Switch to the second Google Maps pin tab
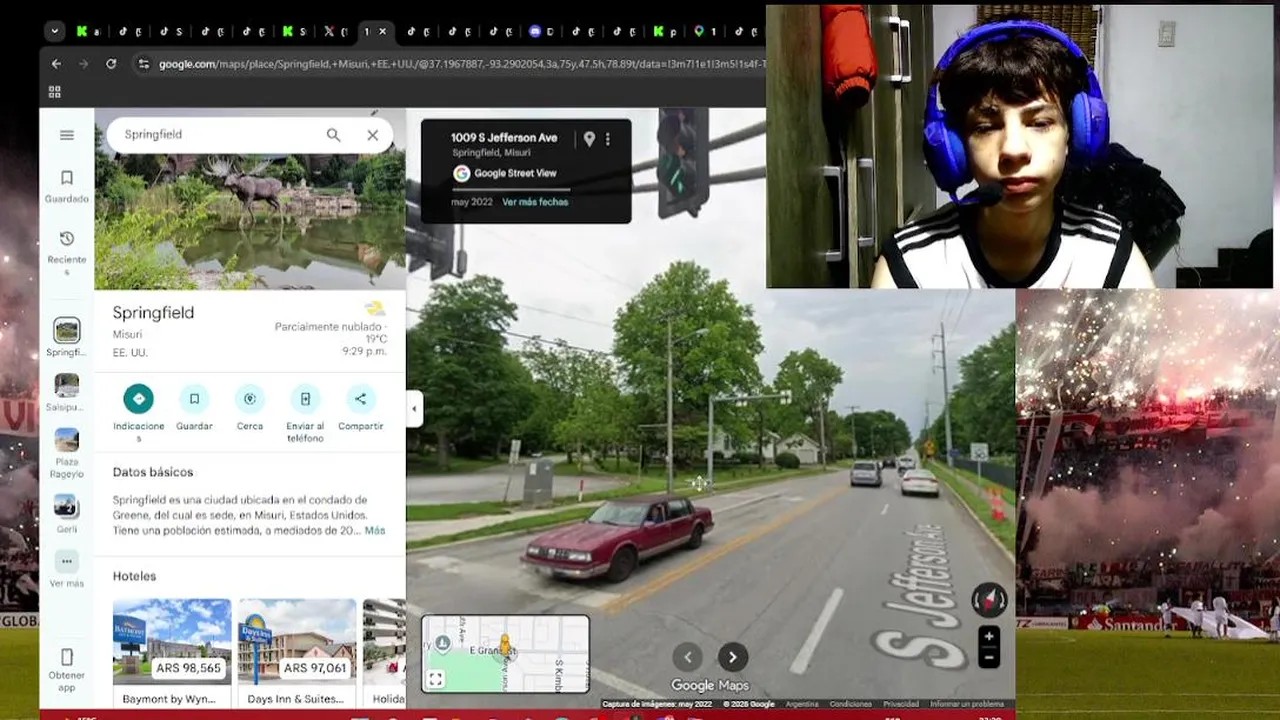The height and width of the screenshot is (720, 1280). coord(705,31)
